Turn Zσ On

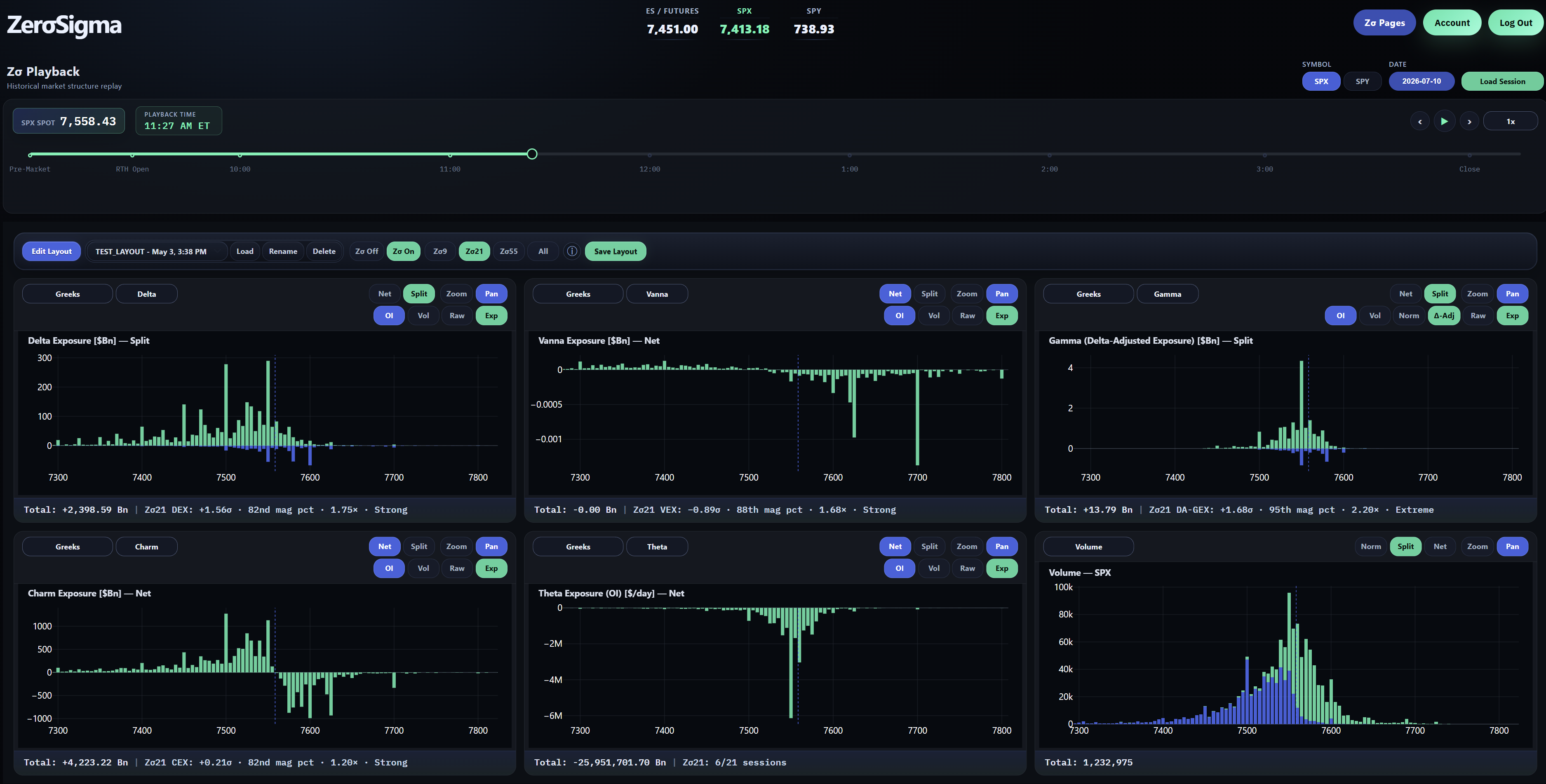[x=403, y=251]
